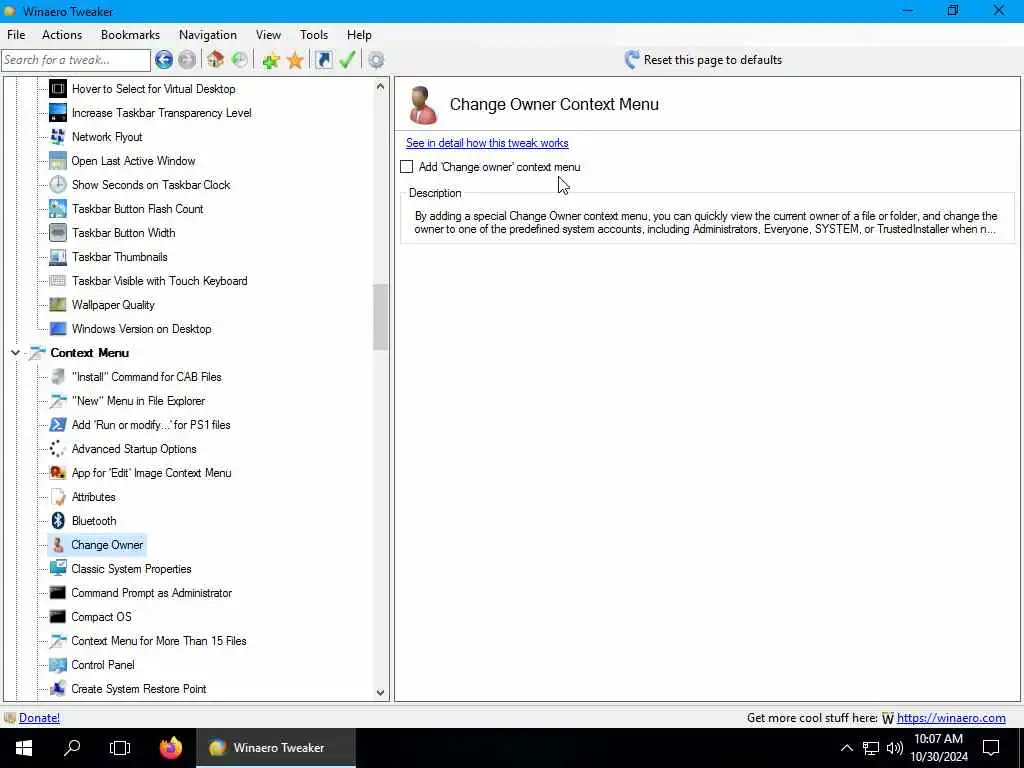The width and height of the screenshot is (1024, 768).
Task: Click the Wallpaper Quality icon
Action: [57, 305]
